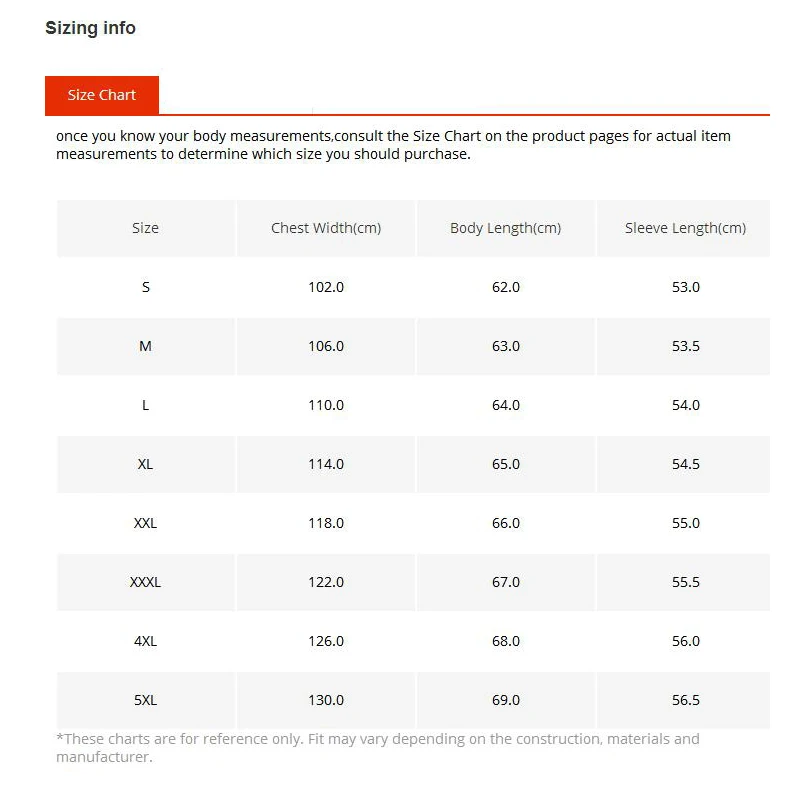The width and height of the screenshot is (800, 800).
Task: Select the XL size row label
Action: coord(145,464)
